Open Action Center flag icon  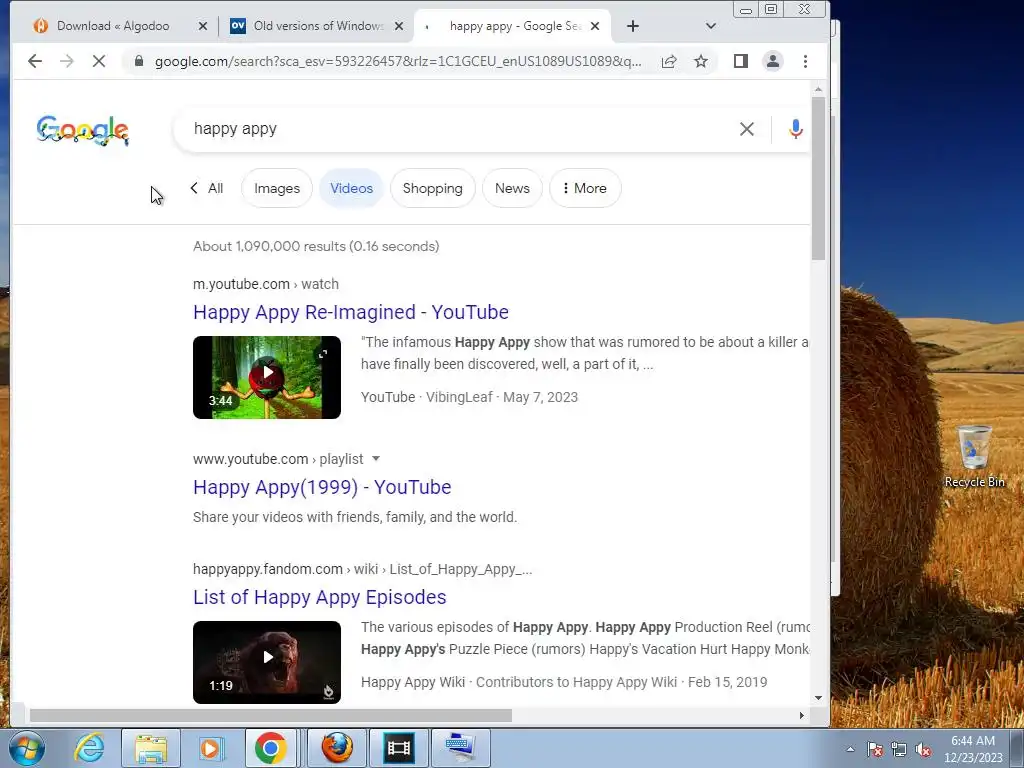click(875, 749)
